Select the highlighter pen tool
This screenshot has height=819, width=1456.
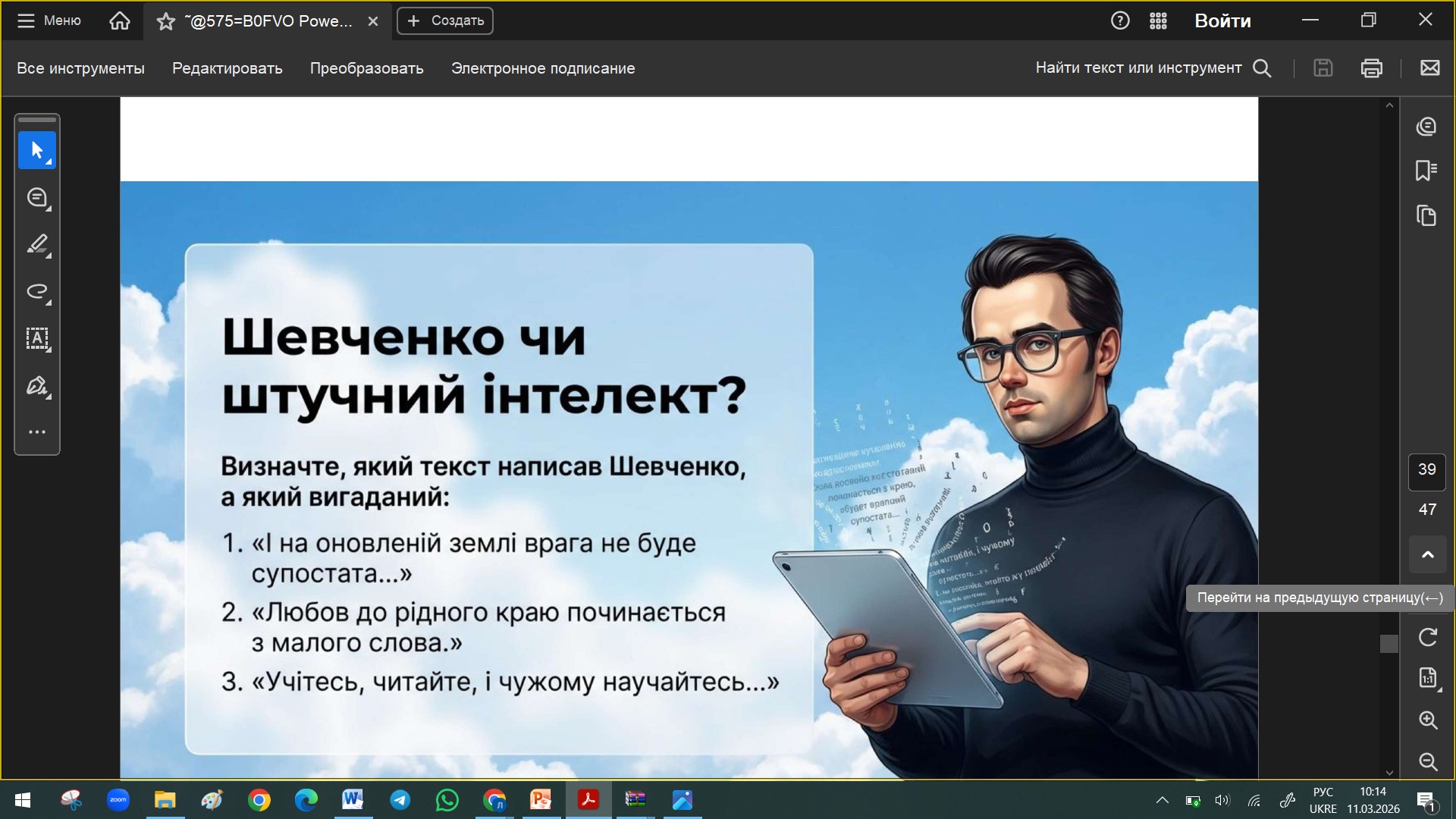[x=37, y=244]
